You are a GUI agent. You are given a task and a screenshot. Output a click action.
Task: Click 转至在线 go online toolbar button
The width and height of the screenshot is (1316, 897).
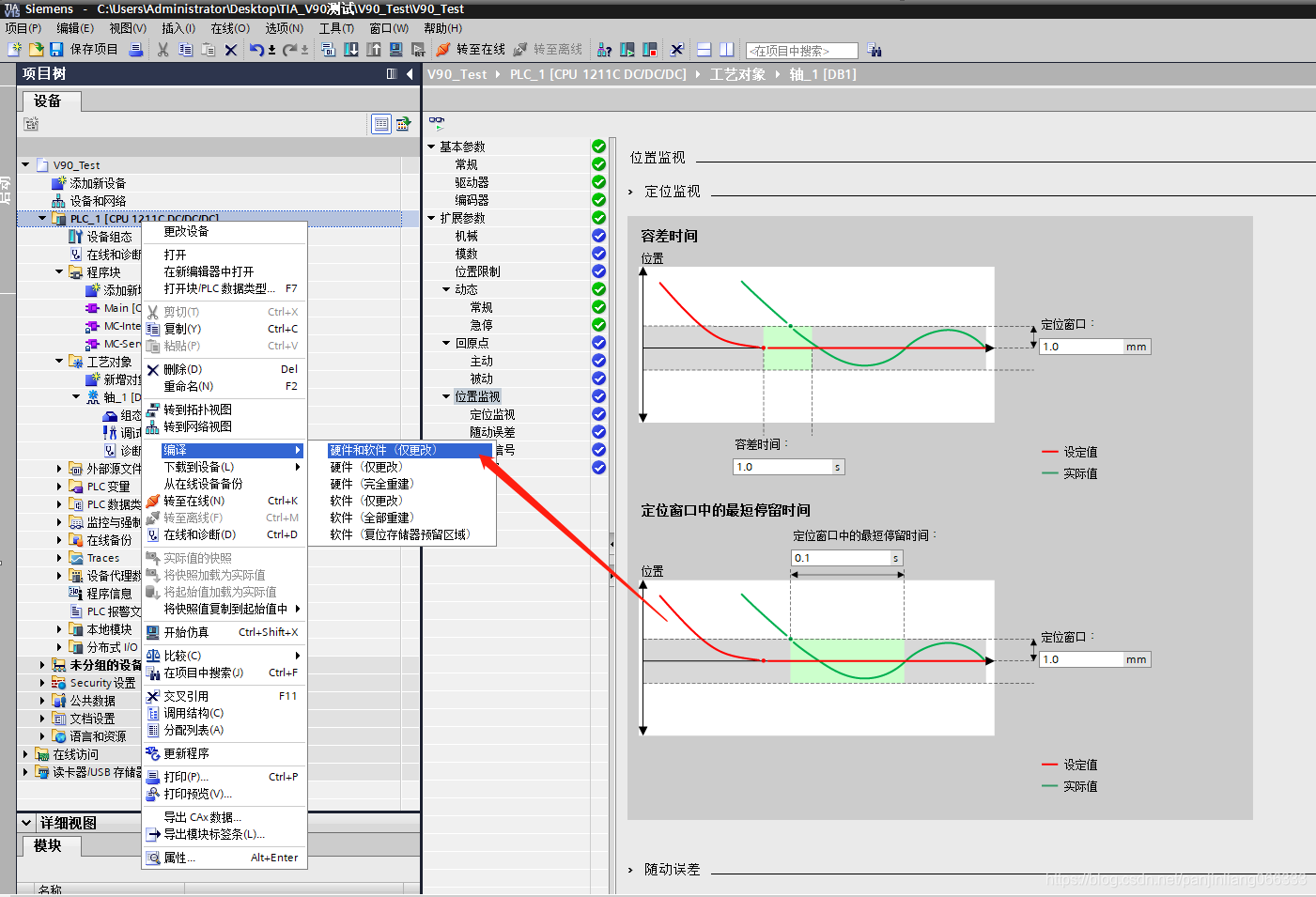pyautogui.click(x=471, y=50)
